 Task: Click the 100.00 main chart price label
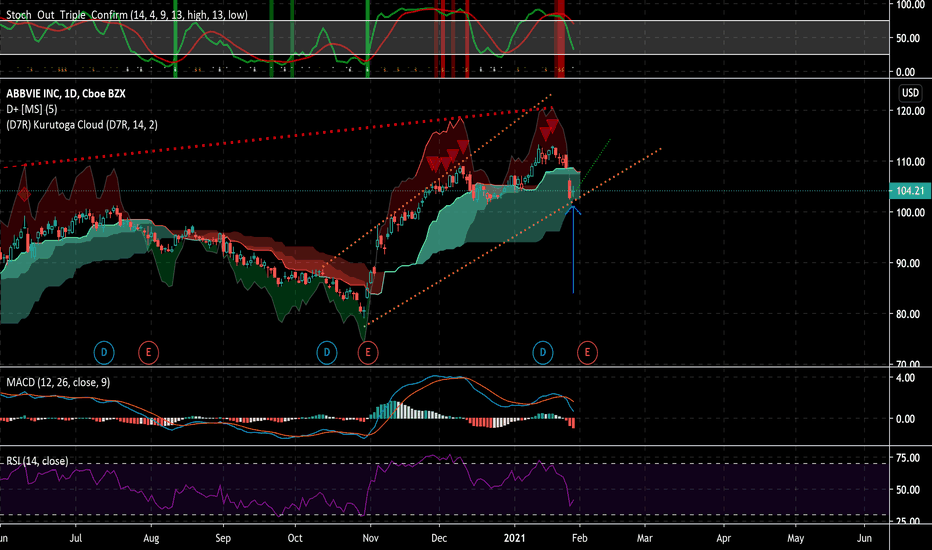tap(910, 213)
